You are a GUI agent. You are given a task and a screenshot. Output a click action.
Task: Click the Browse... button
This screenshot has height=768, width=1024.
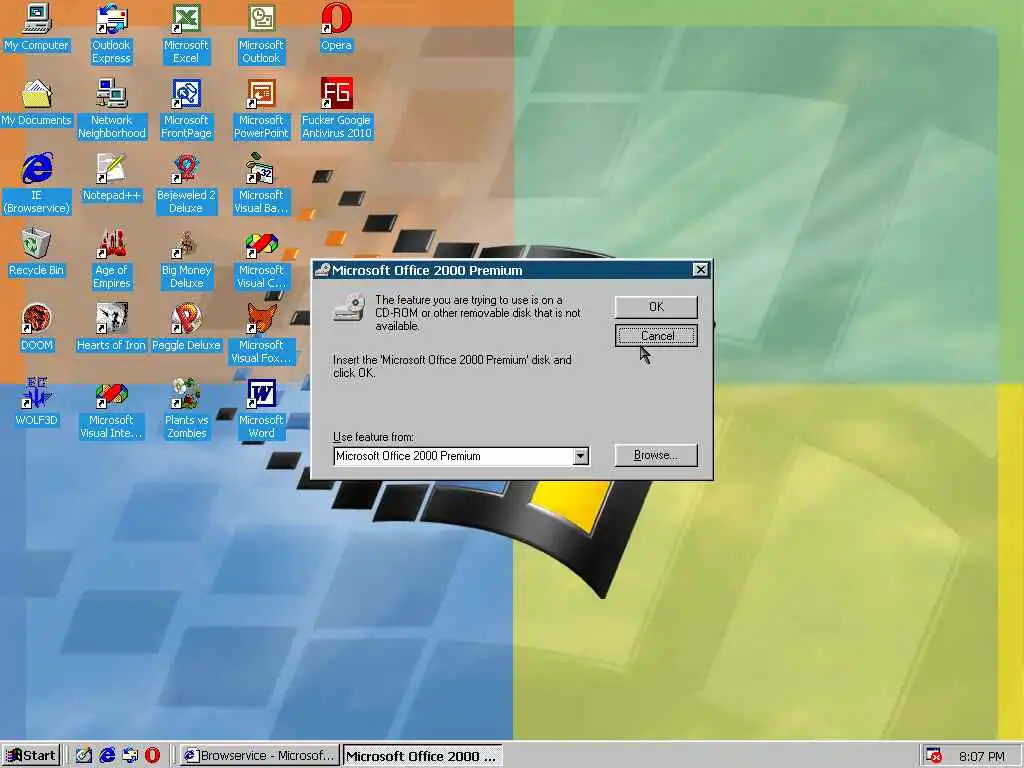pos(656,455)
